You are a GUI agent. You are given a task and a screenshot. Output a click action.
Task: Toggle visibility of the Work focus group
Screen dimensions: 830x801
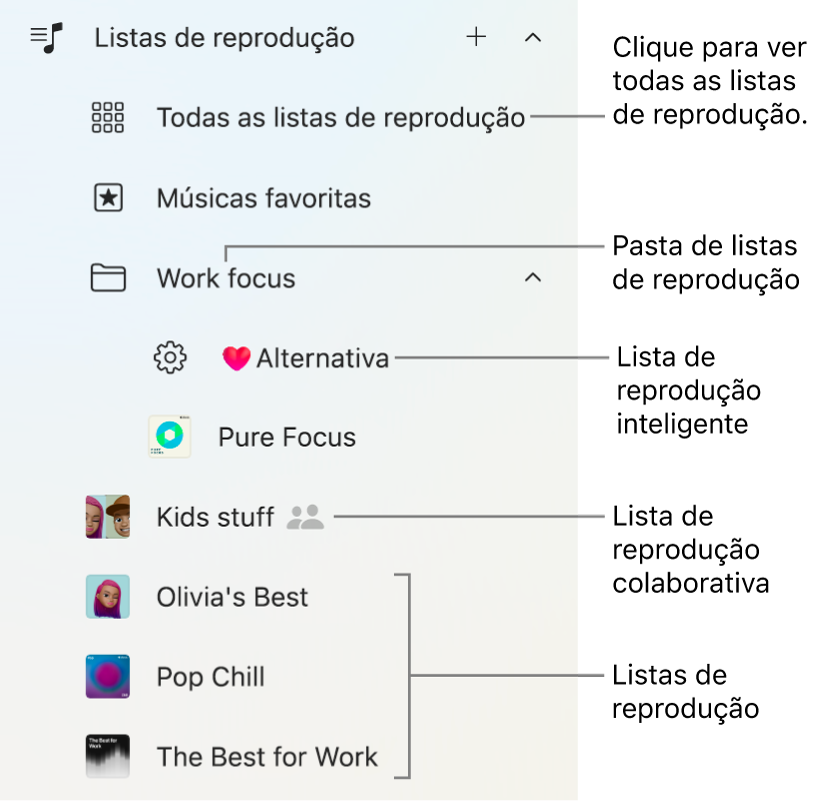pyautogui.click(x=532, y=278)
